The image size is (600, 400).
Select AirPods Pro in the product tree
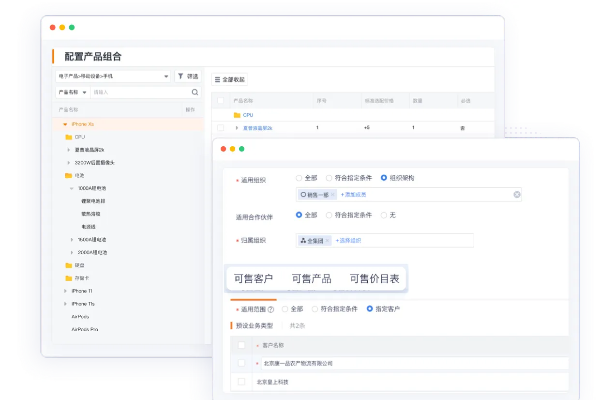point(85,329)
